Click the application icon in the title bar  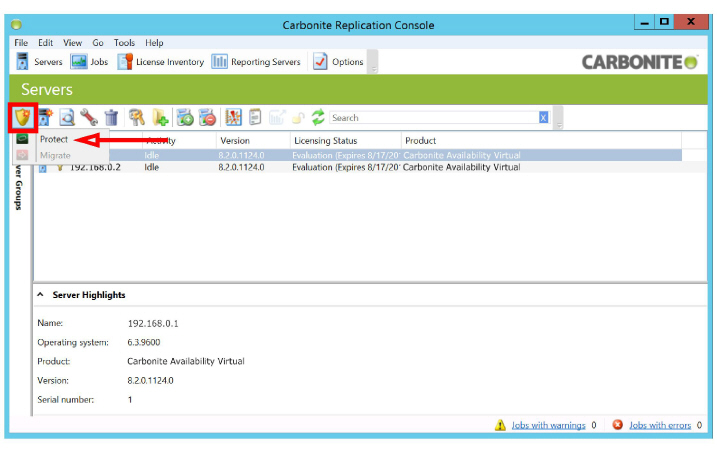coord(16,24)
